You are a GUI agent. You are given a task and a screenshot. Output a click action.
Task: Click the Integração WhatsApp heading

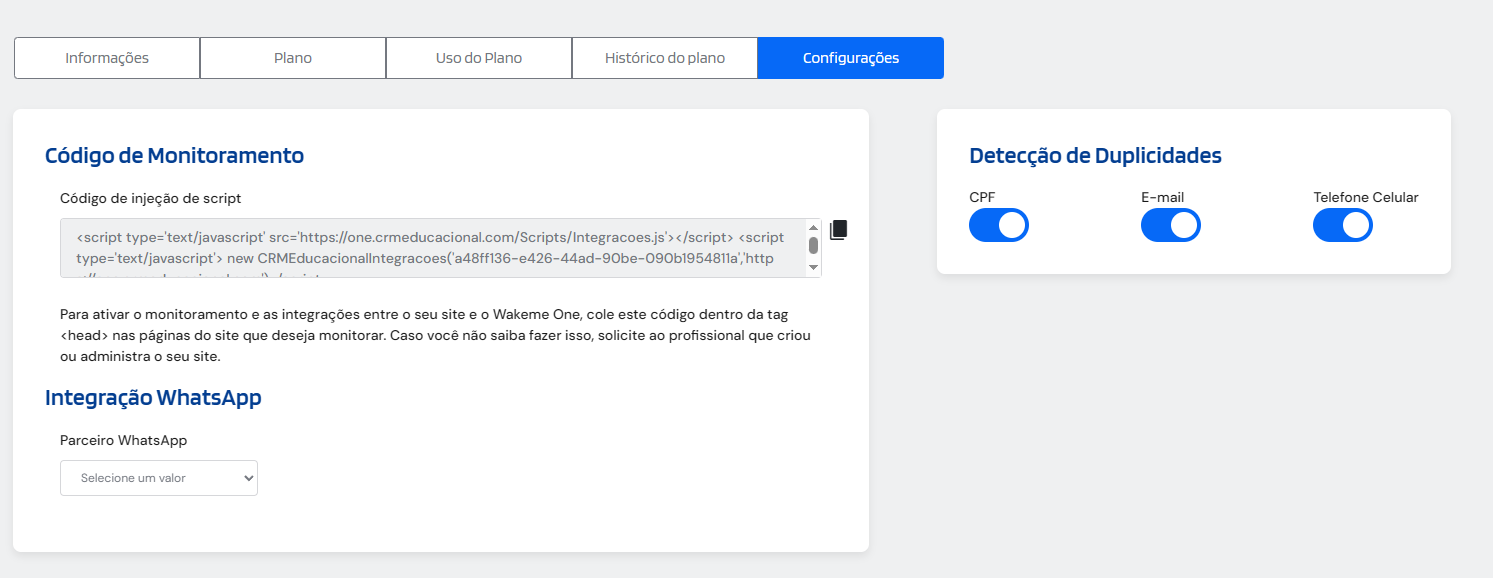[x=153, y=397]
